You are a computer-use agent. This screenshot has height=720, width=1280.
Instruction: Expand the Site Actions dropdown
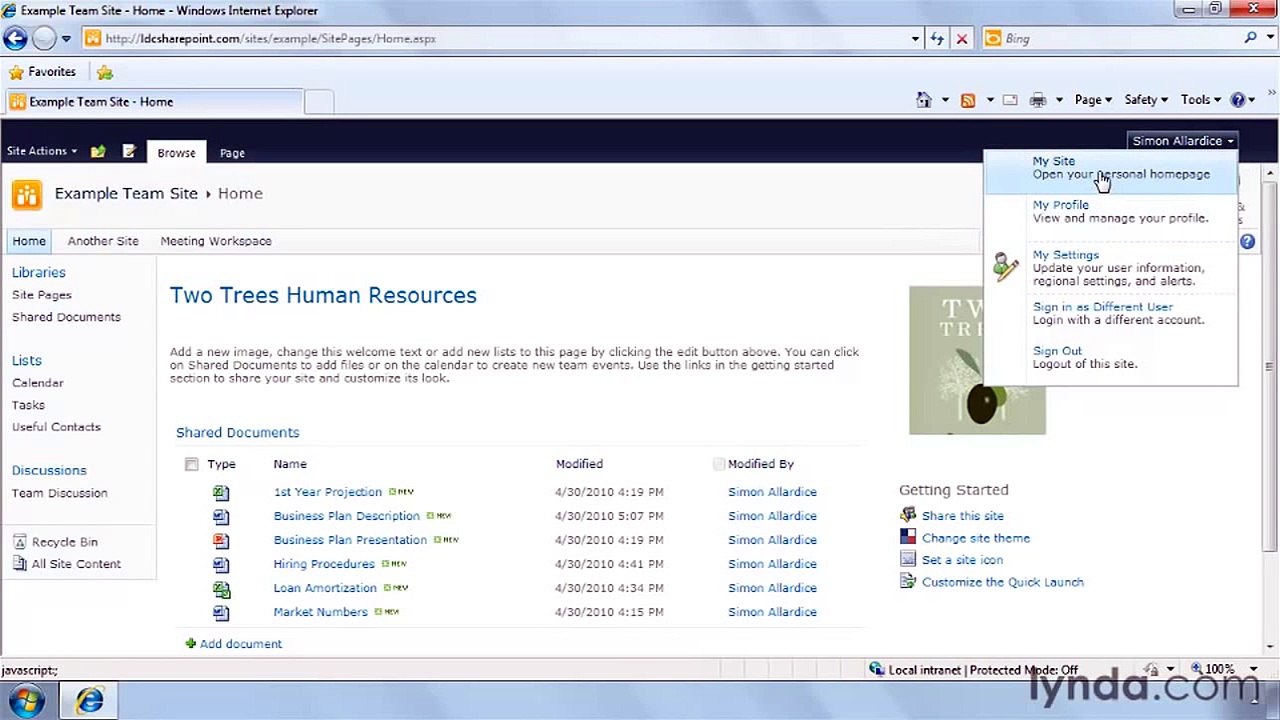[x=42, y=151]
